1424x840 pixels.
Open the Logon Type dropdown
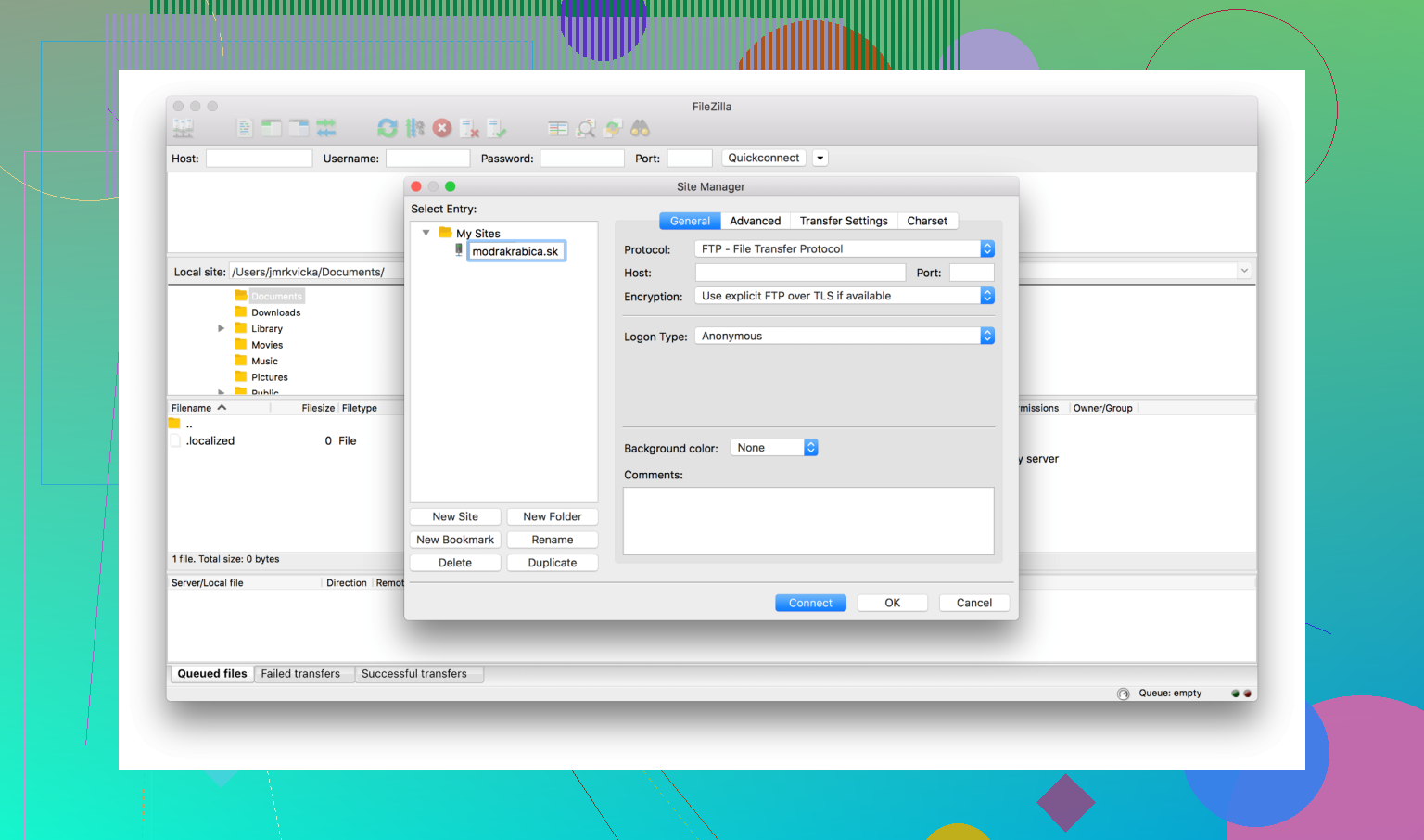click(844, 337)
